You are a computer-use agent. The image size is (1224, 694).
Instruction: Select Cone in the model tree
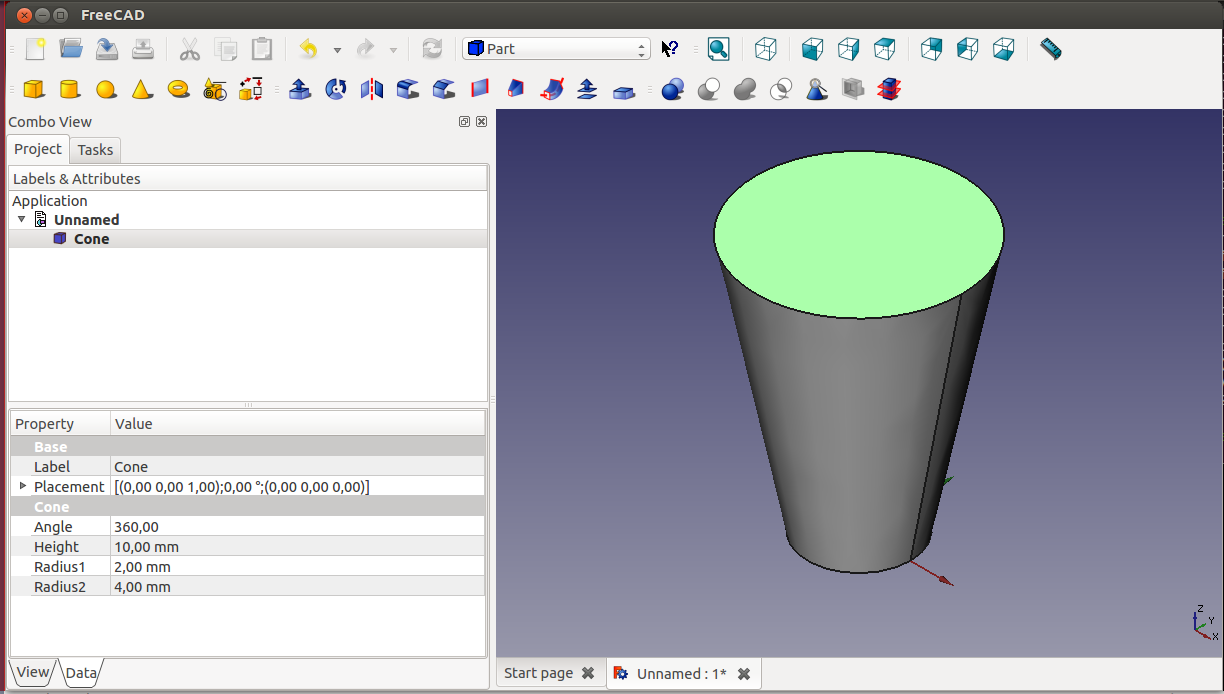tap(91, 239)
